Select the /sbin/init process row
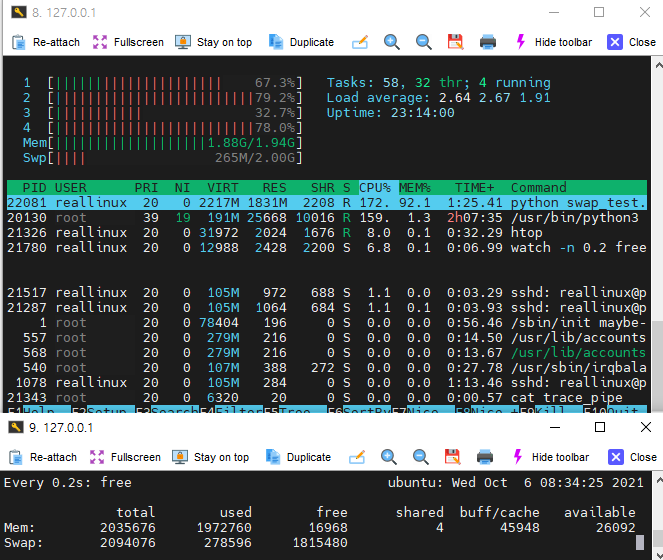The image size is (663, 560). point(327,322)
